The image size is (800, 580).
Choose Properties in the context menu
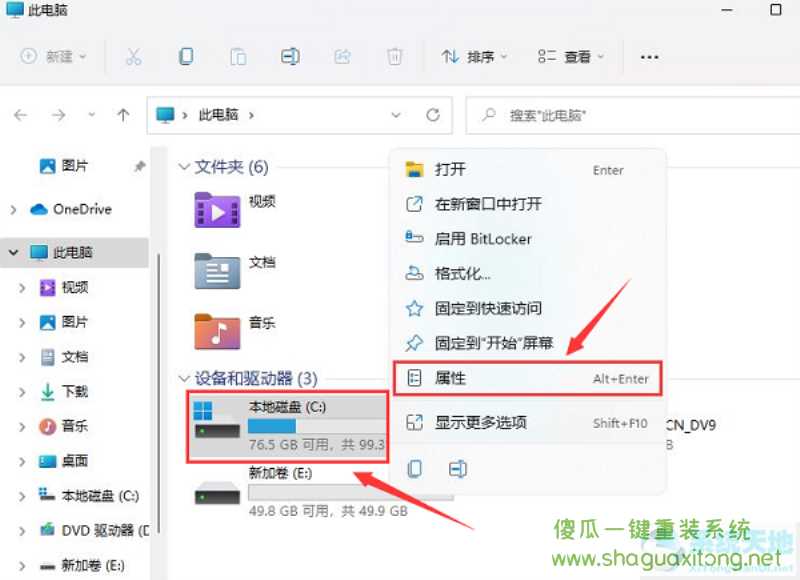click(x=528, y=379)
